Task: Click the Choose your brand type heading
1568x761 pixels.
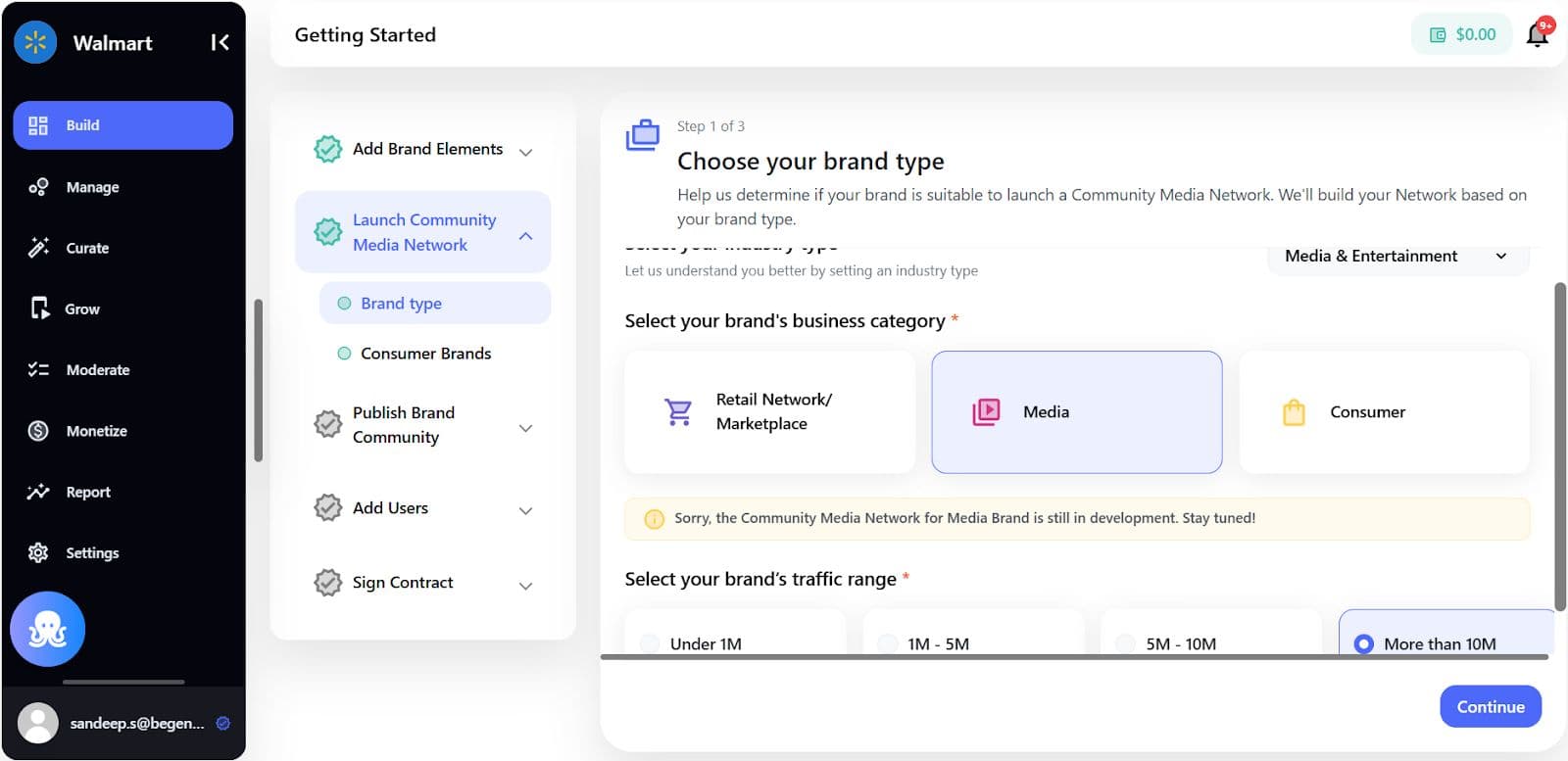Action: click(x=810, y=161)
